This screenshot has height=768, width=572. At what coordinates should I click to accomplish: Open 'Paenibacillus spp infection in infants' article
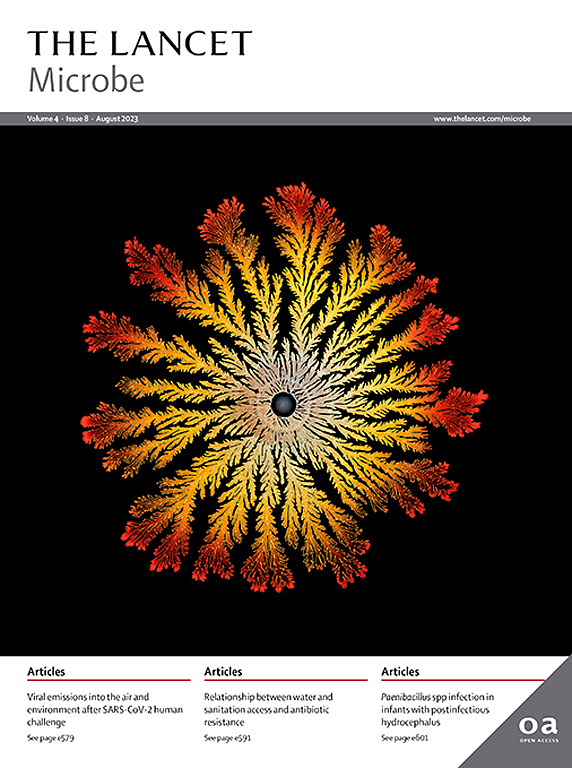(437, 709)
